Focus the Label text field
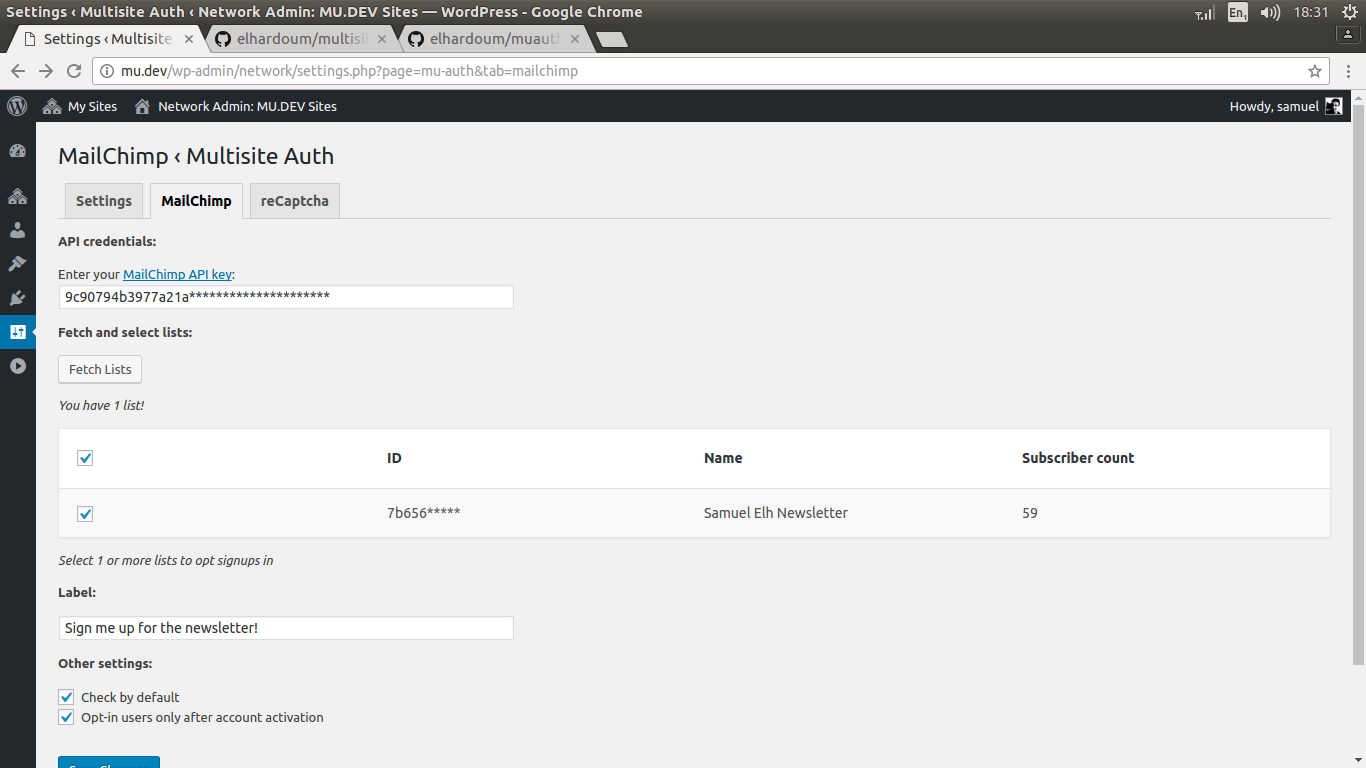The image size is (1366, 768). 286,628
